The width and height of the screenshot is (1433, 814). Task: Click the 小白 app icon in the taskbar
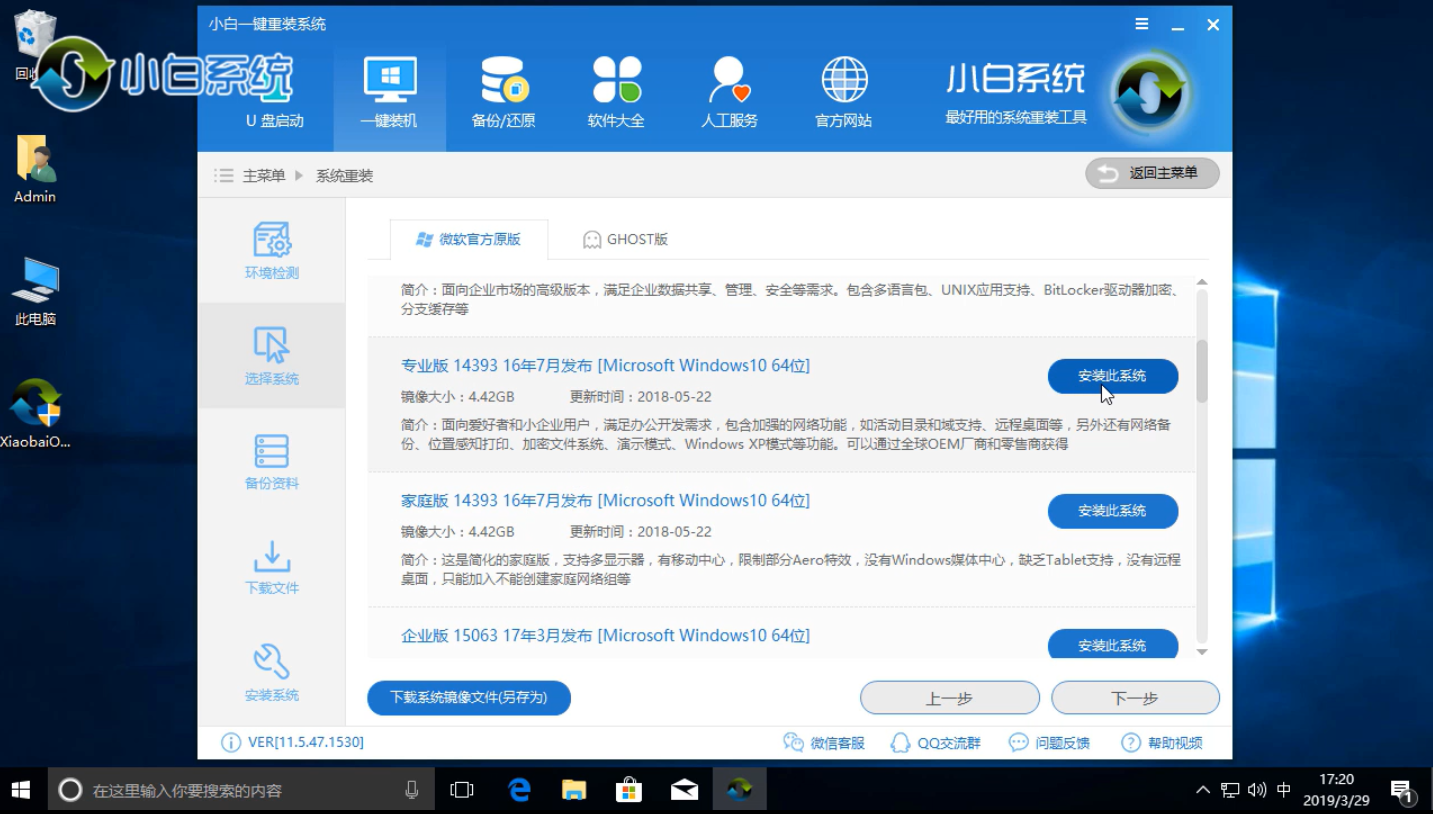[739, 790]
